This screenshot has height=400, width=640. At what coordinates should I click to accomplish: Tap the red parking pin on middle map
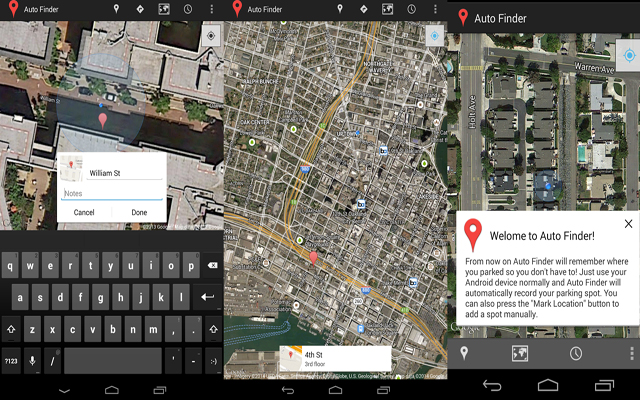click(x=313, y=259)
